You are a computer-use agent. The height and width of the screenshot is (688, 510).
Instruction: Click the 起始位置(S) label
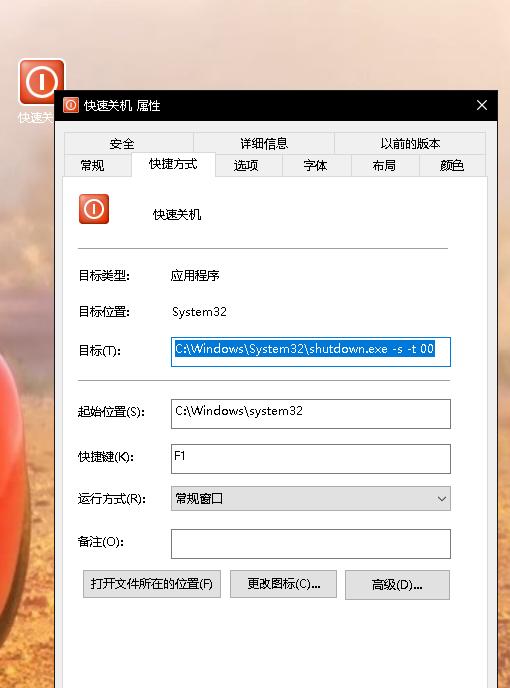[111, 412]
